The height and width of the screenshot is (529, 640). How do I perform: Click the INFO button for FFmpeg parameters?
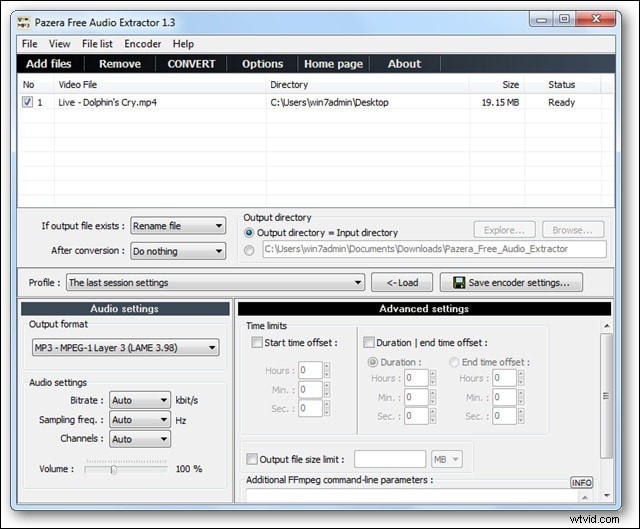click(x=581, y=483)
